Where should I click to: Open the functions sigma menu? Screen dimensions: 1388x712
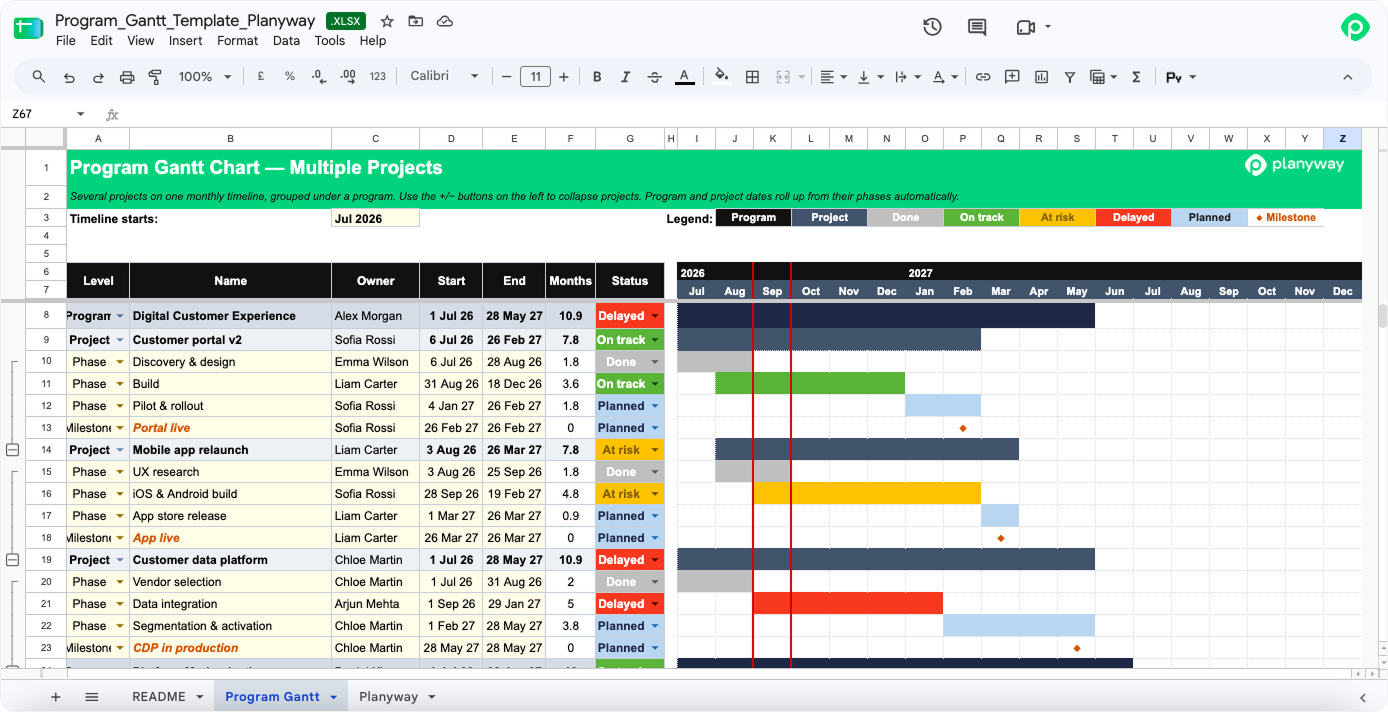point(1136,77)
